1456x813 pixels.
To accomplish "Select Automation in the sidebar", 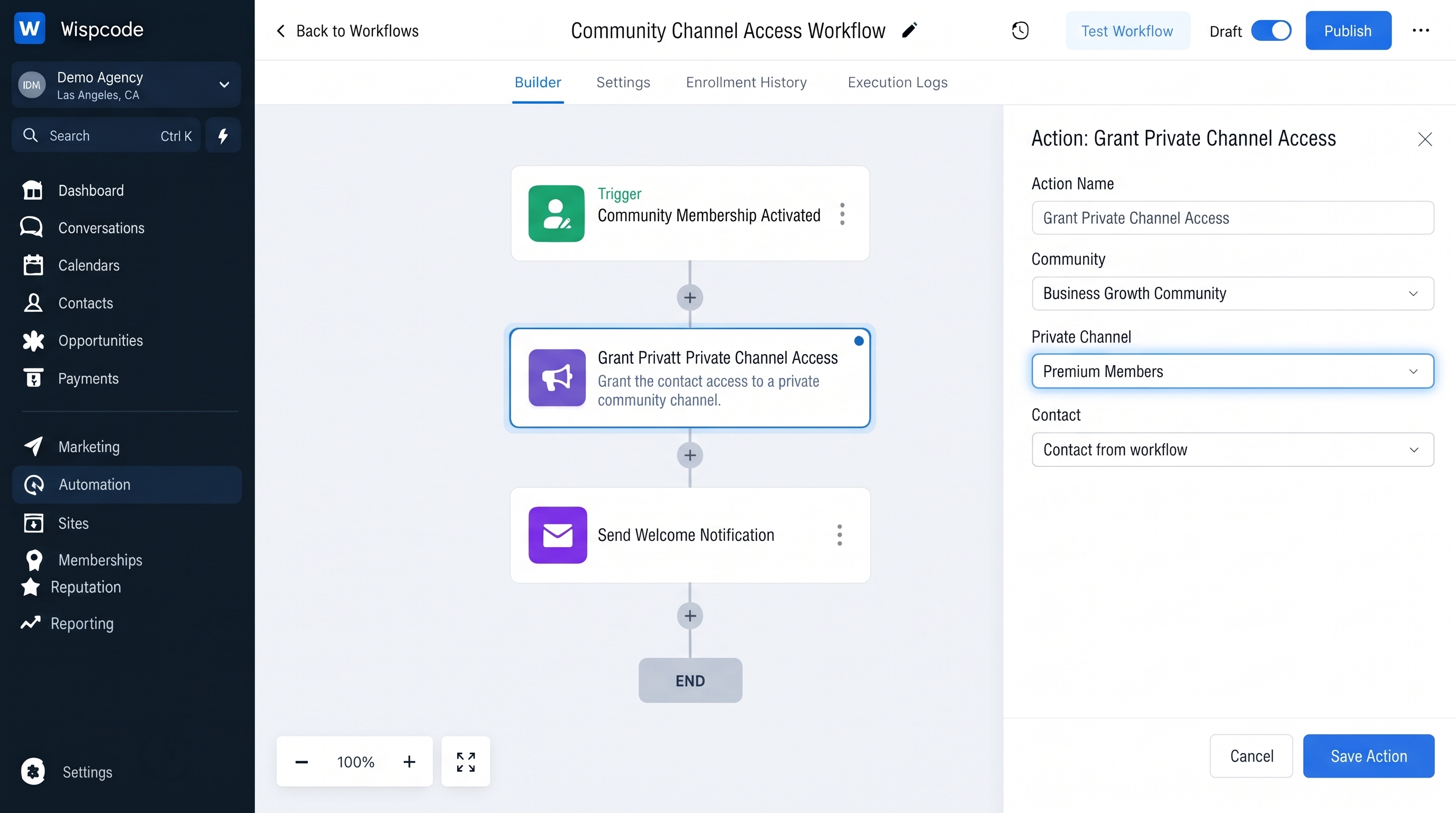I will pyautogui.click(x=126, y=484).
